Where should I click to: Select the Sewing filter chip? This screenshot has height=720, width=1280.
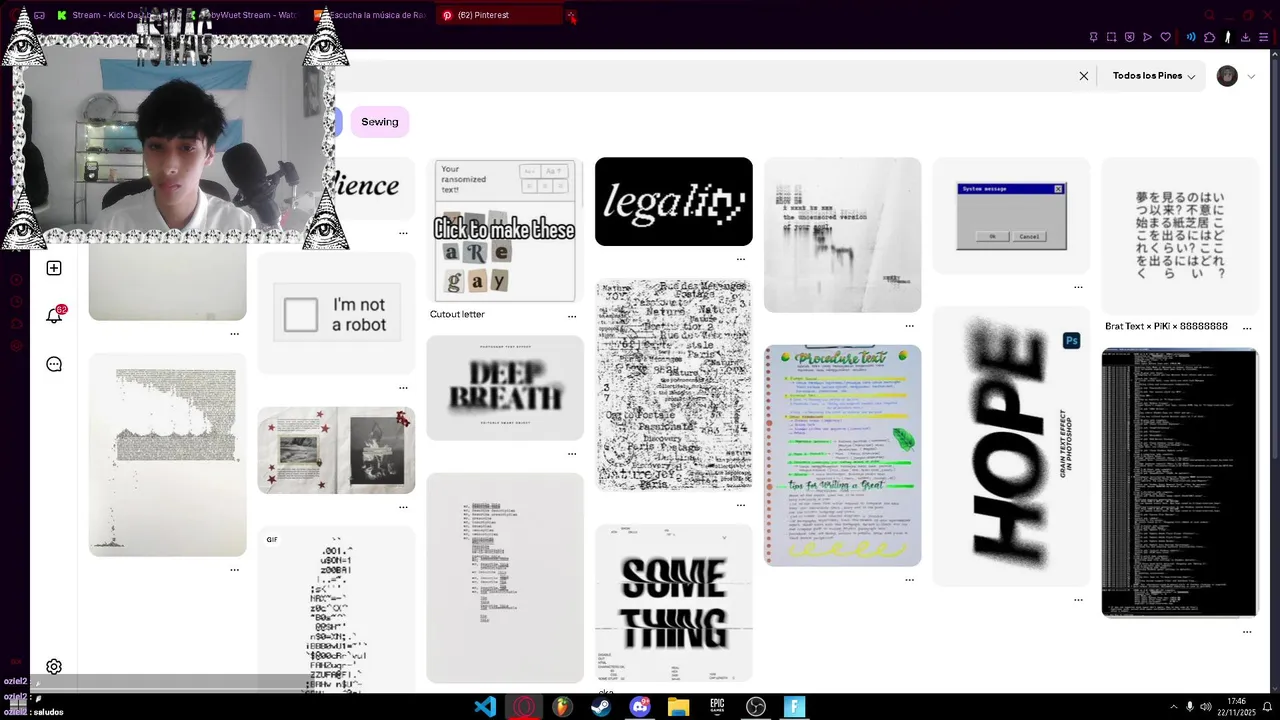[380, 122]
